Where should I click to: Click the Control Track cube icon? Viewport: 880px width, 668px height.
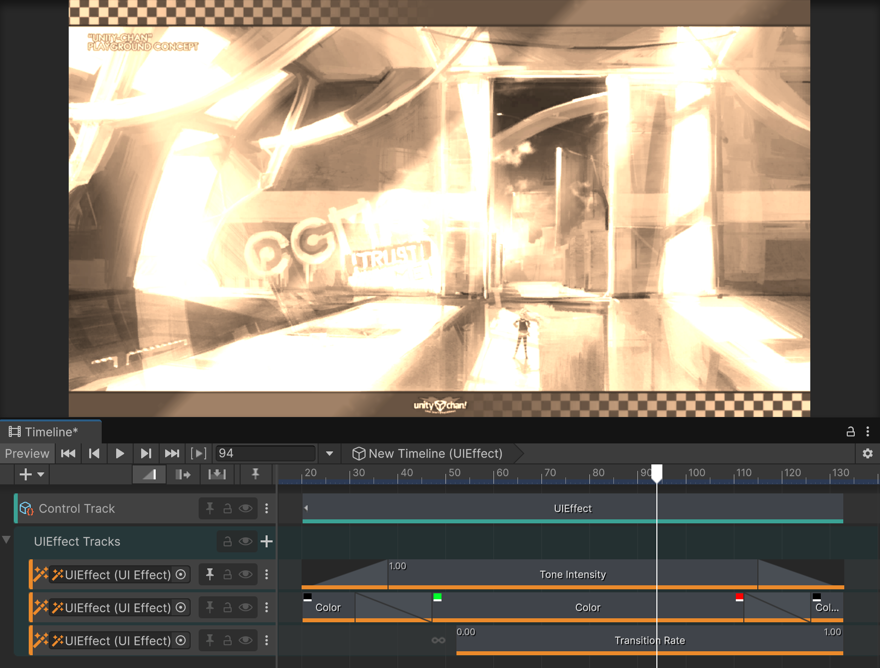(26, 509)
